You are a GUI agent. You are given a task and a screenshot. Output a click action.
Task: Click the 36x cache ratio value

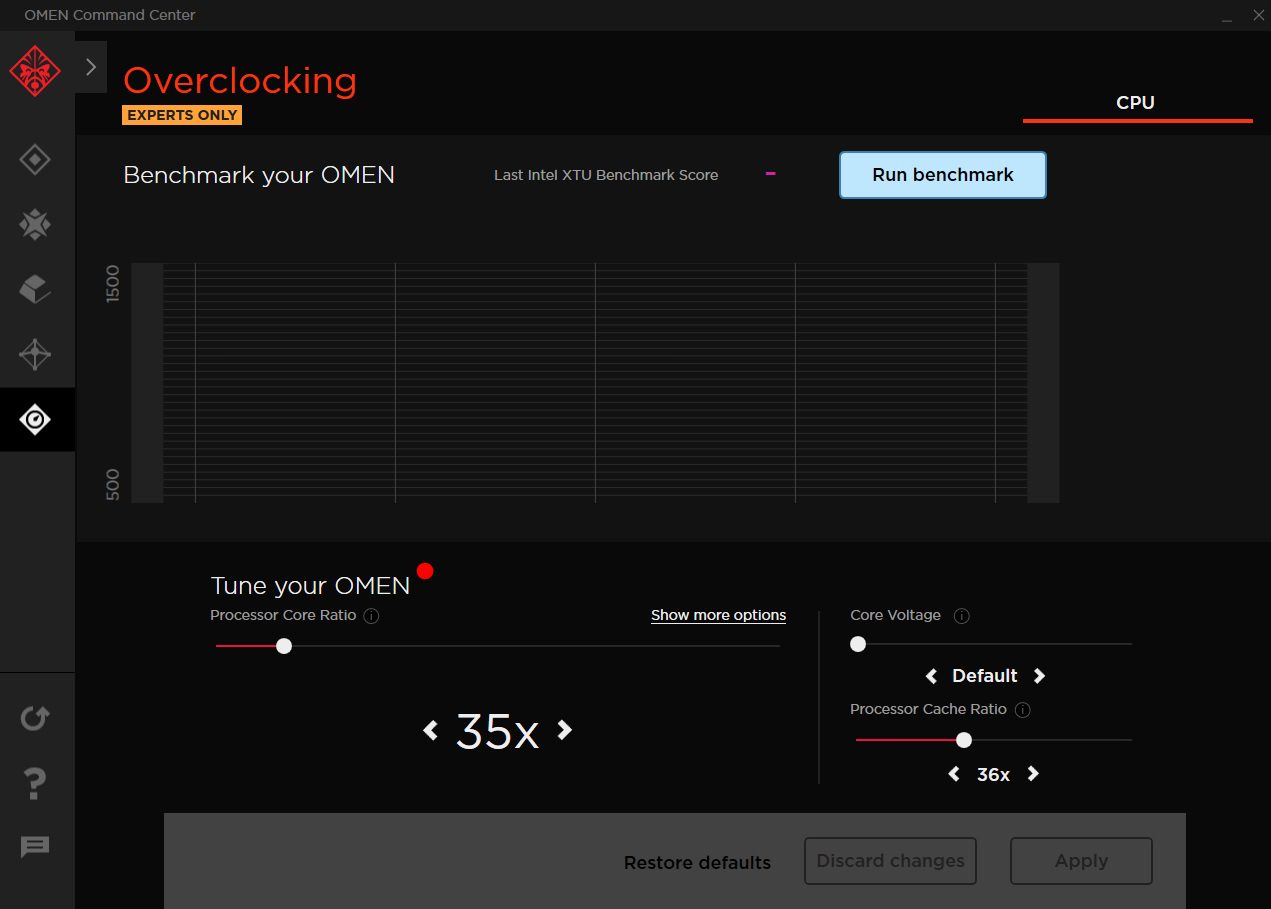[993, 775]
